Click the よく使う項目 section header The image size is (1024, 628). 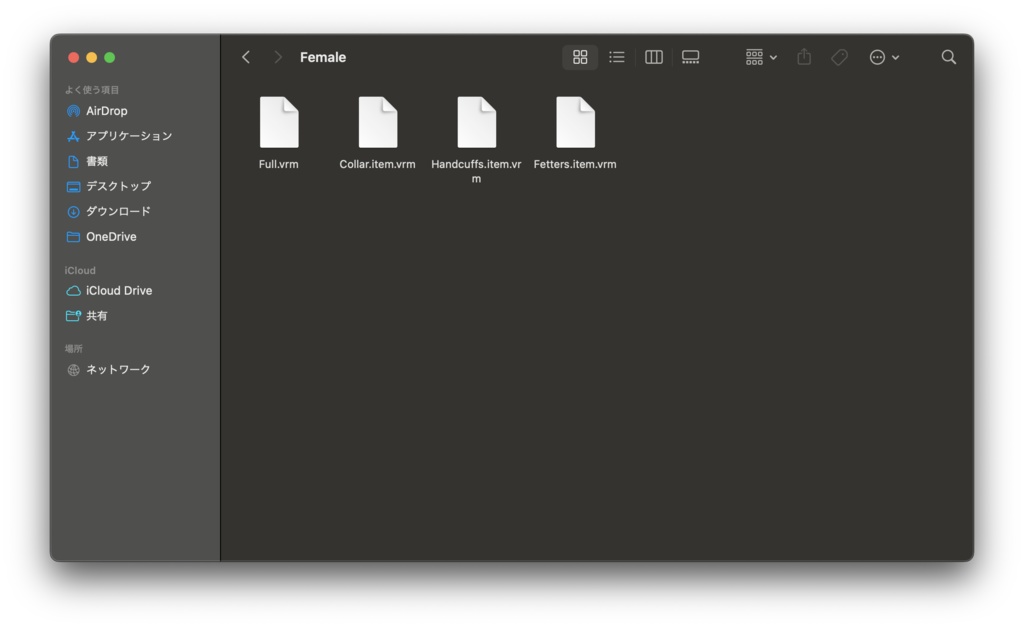point(91,90)
